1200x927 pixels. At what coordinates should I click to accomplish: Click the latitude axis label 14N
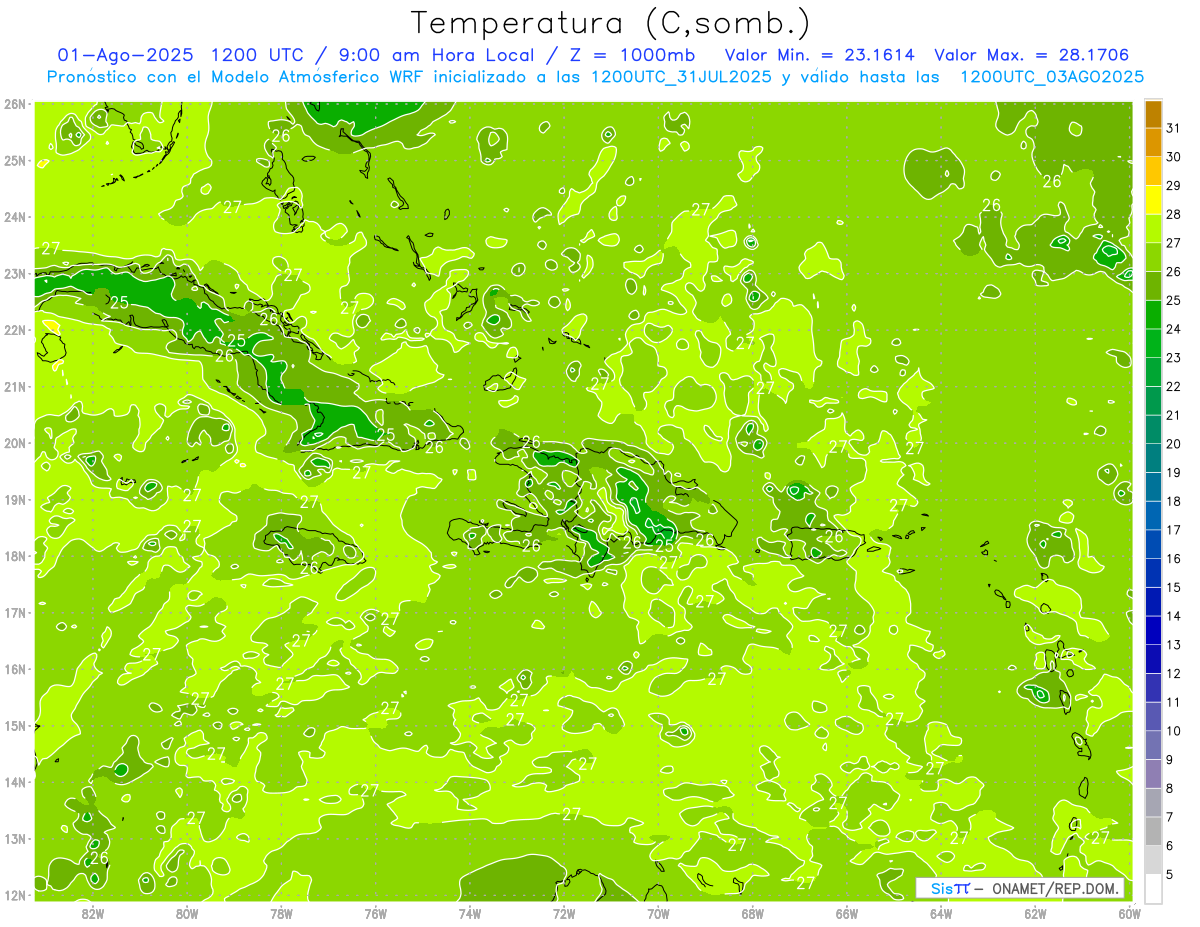[x=14, y=782]
